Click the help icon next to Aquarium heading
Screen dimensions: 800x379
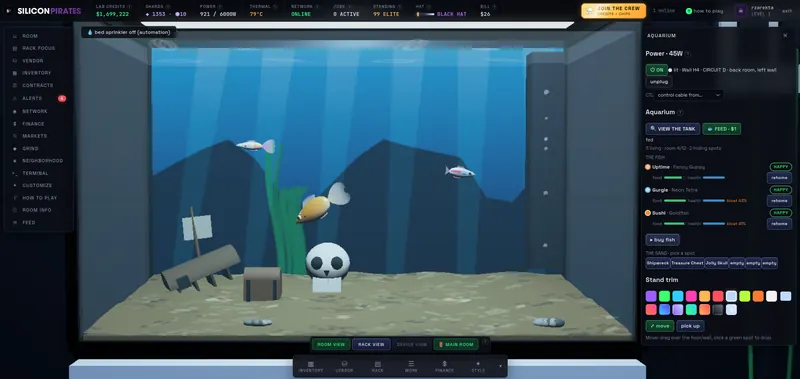[680, 112]
